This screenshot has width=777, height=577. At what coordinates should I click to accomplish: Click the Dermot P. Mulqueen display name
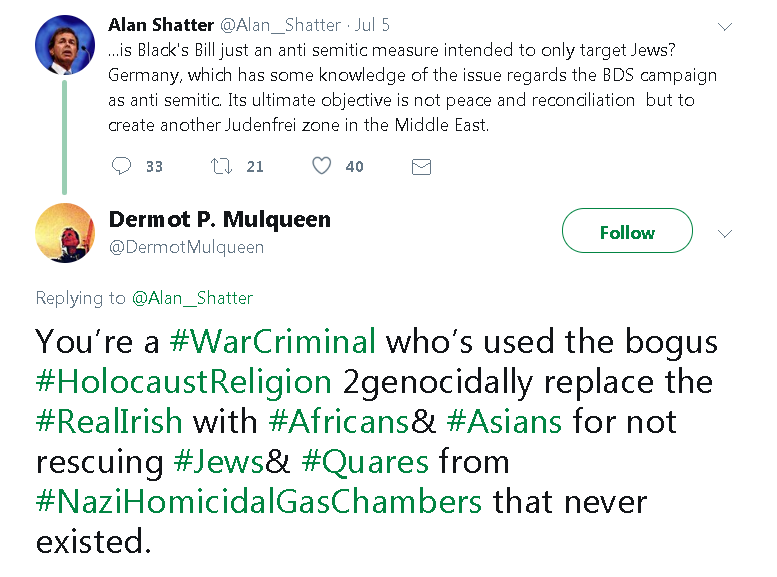219,219
